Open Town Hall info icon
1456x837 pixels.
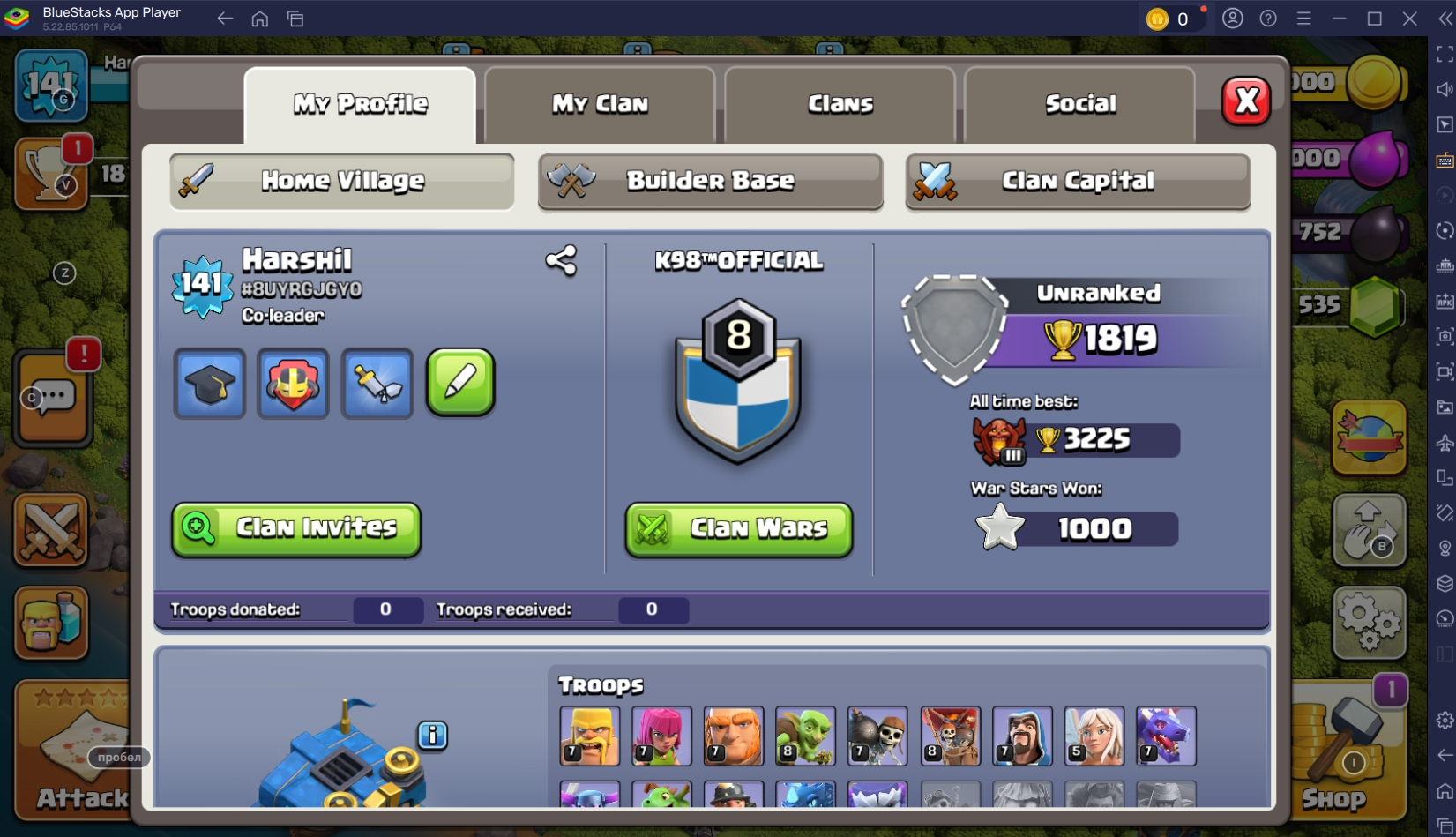tap(432, 735)
